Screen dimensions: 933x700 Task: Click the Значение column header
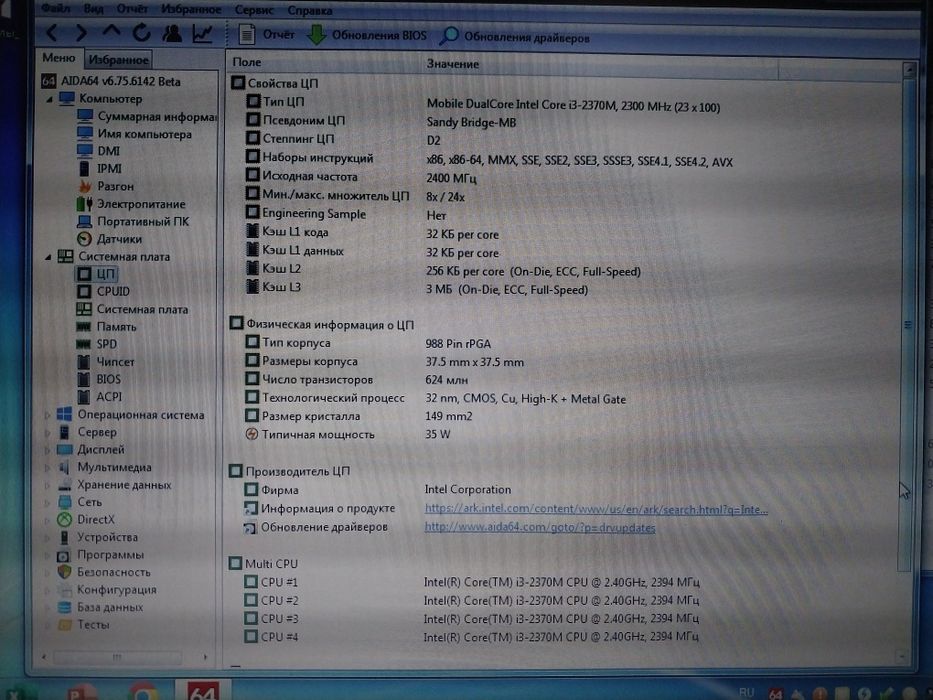(x=452, y=64)
